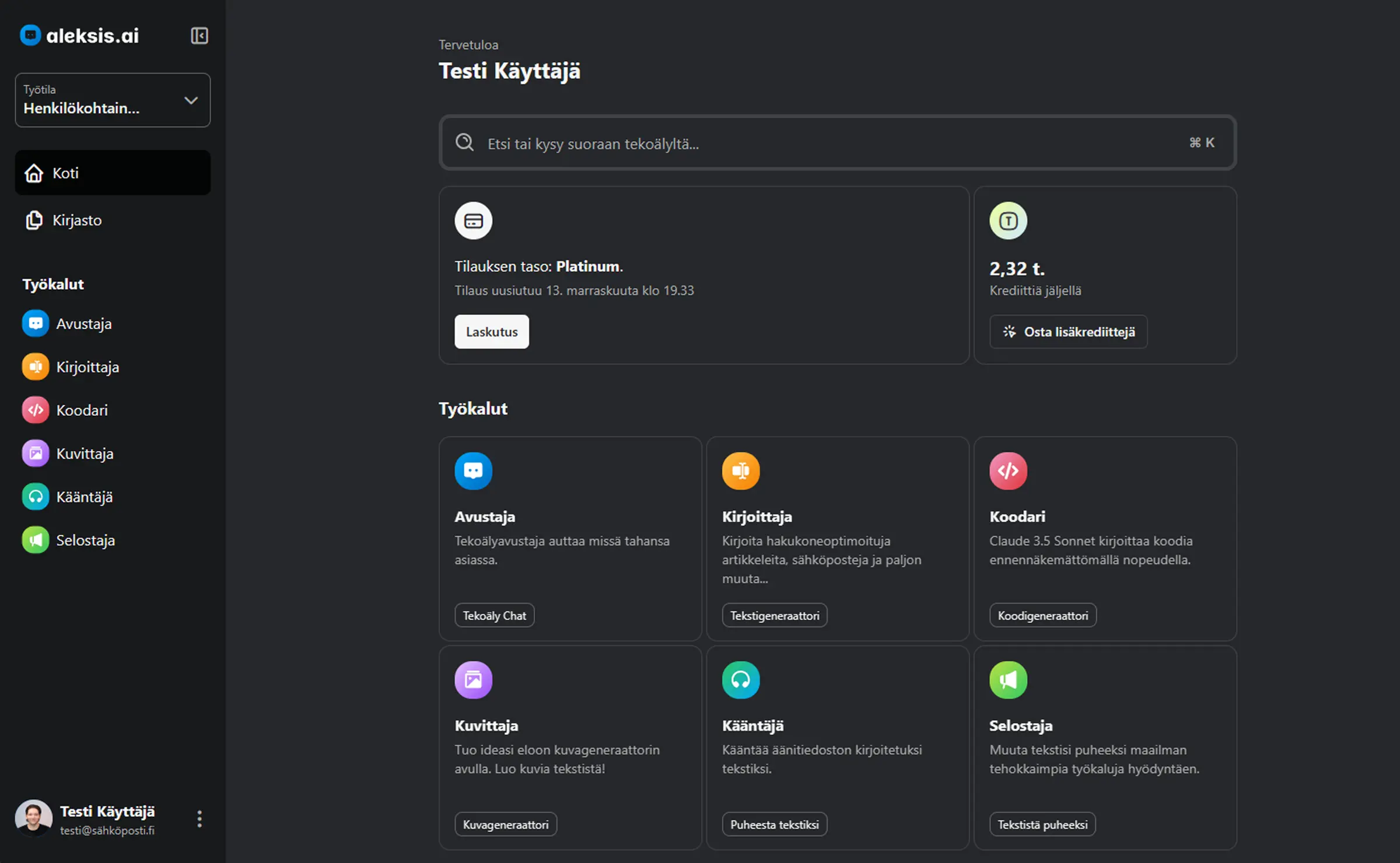Open Tekoäly Chat from the Avustaja card

(494, 615)
